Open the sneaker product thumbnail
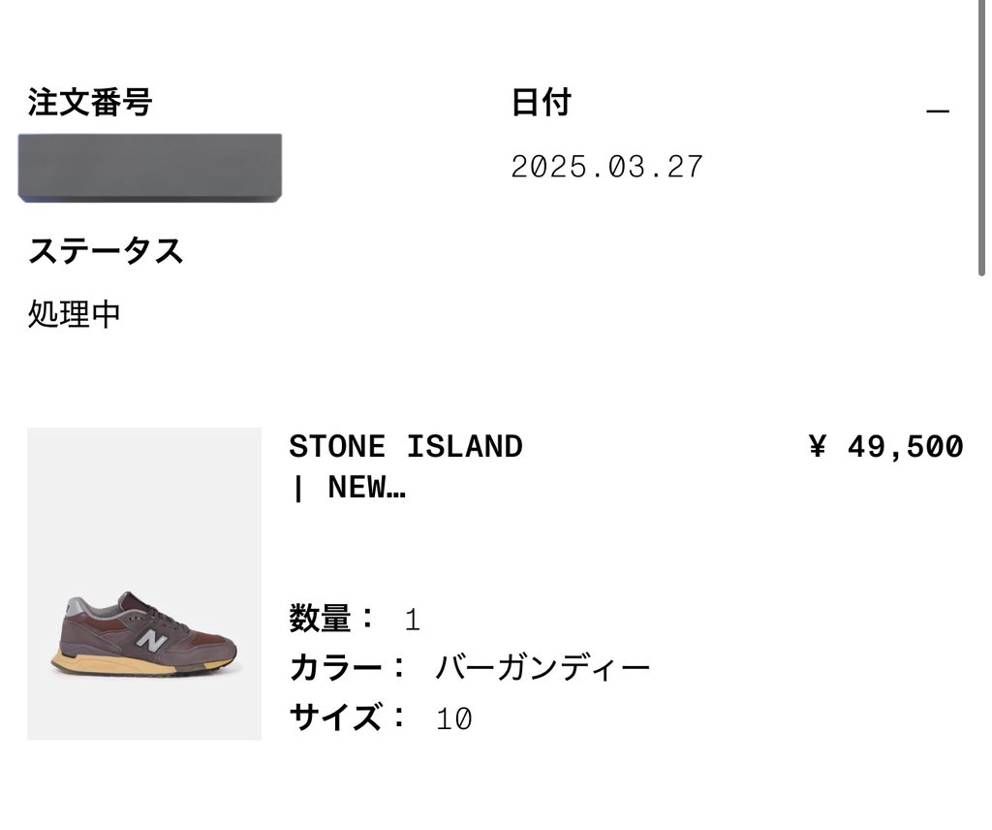992x830 pixels. pyautogui.click(x=144, y=583)
